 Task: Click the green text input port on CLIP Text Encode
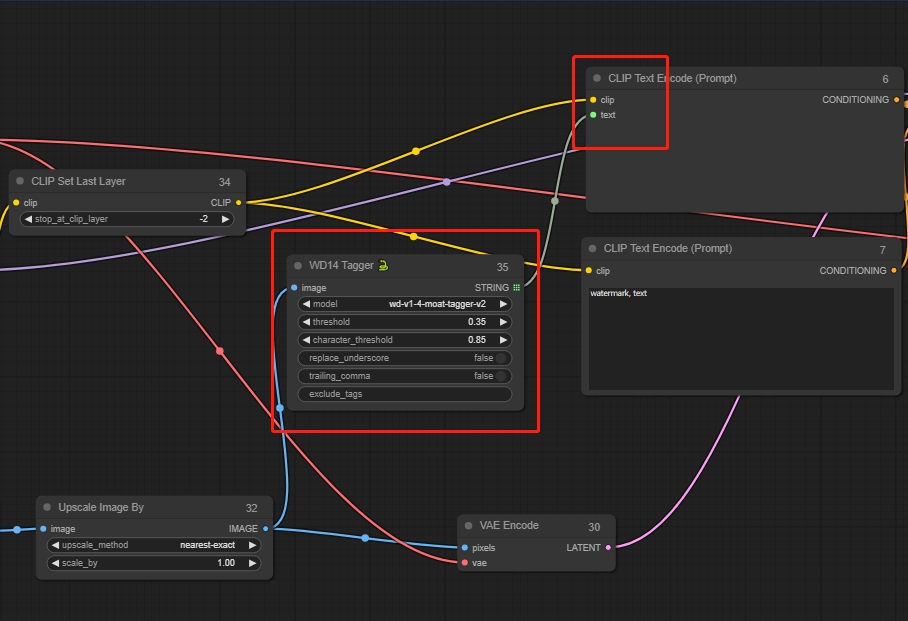click(x=593, y=115)
